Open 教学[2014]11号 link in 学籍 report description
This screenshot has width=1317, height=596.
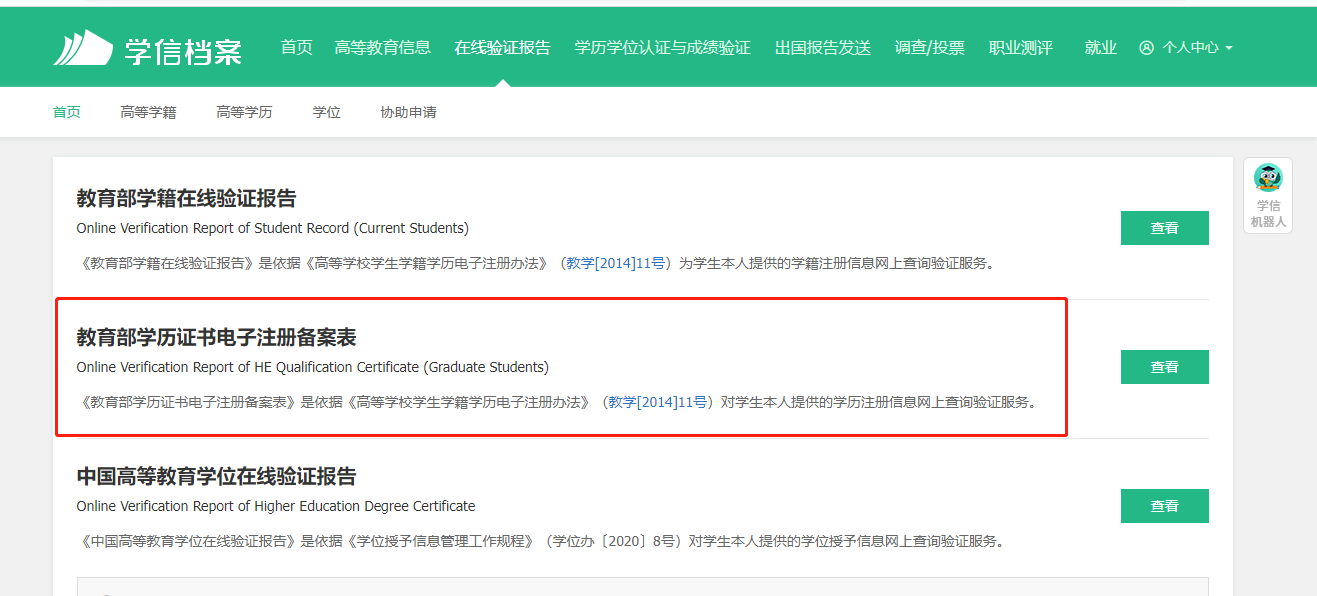615,264
